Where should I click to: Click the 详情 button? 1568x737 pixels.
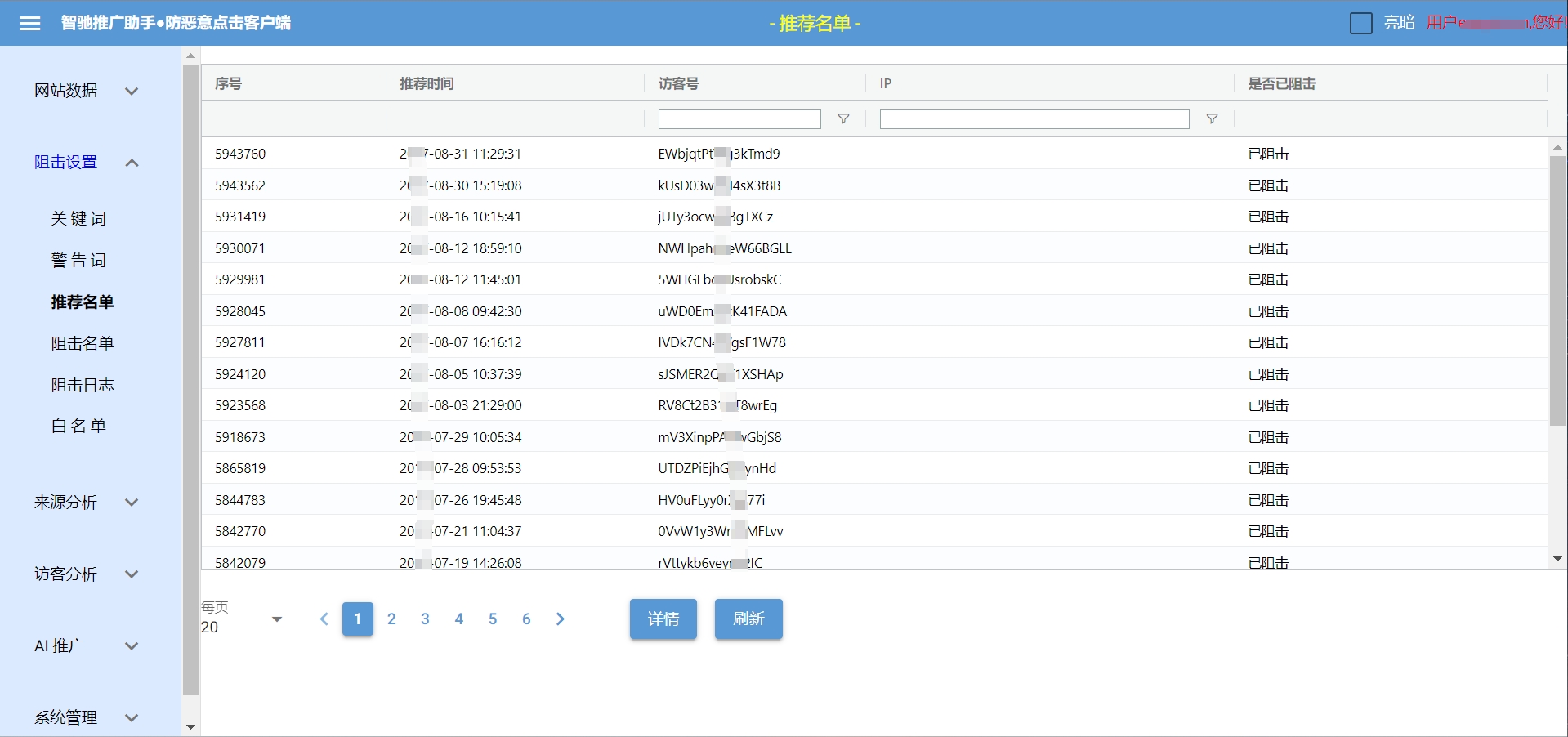click(663, 619)
